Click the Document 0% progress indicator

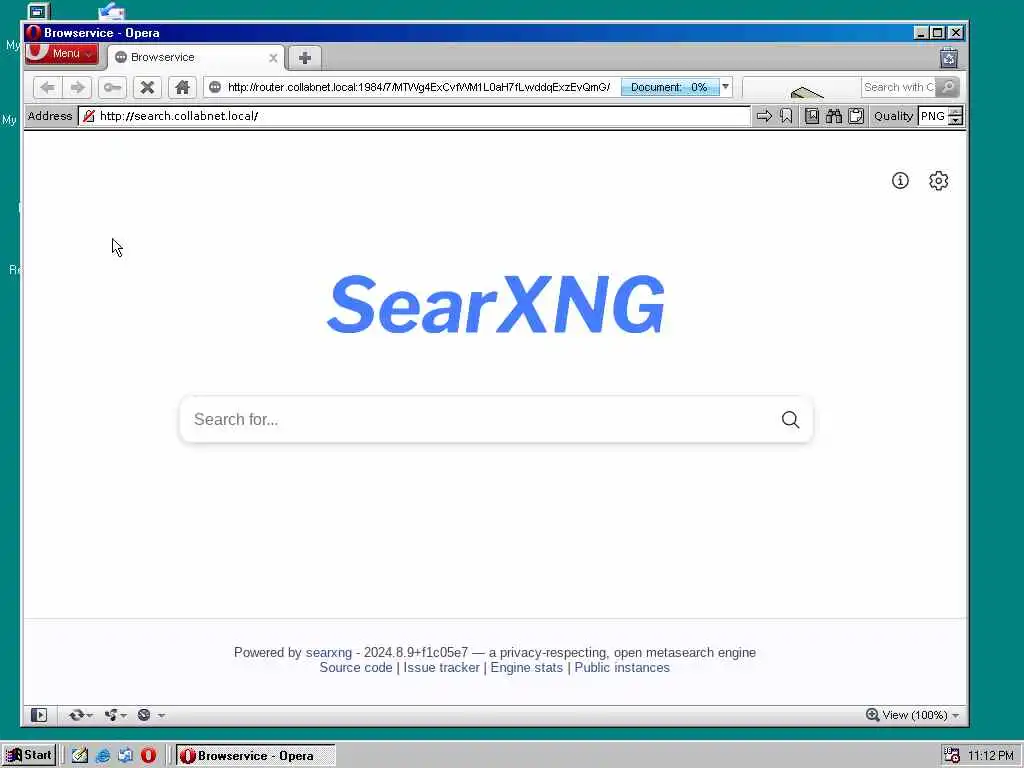669,88
